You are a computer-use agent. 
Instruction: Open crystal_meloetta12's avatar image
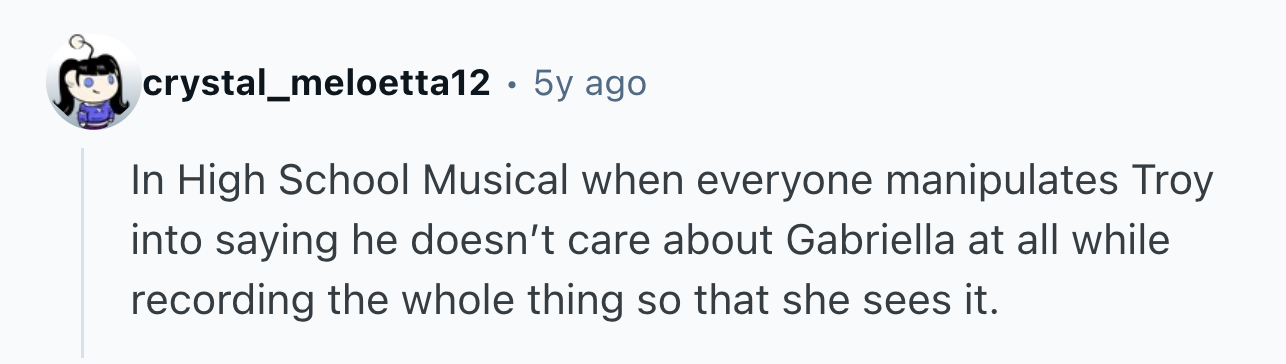pyautogui.click(x=95, y=83)
